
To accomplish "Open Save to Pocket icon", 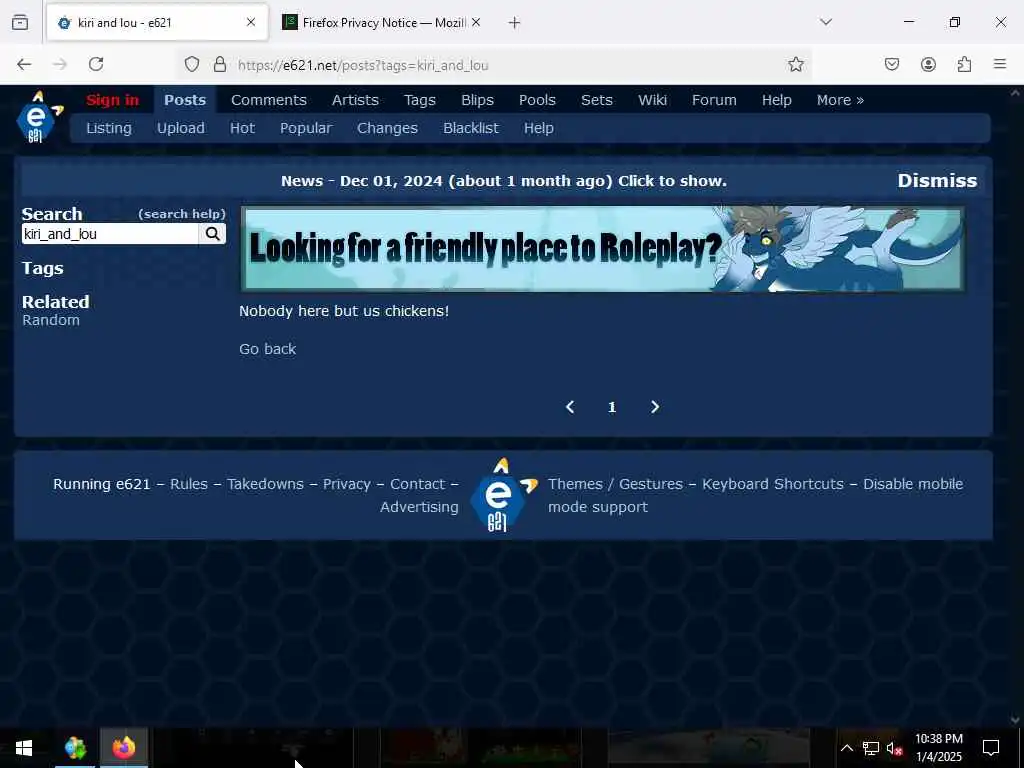I will 892,64.
